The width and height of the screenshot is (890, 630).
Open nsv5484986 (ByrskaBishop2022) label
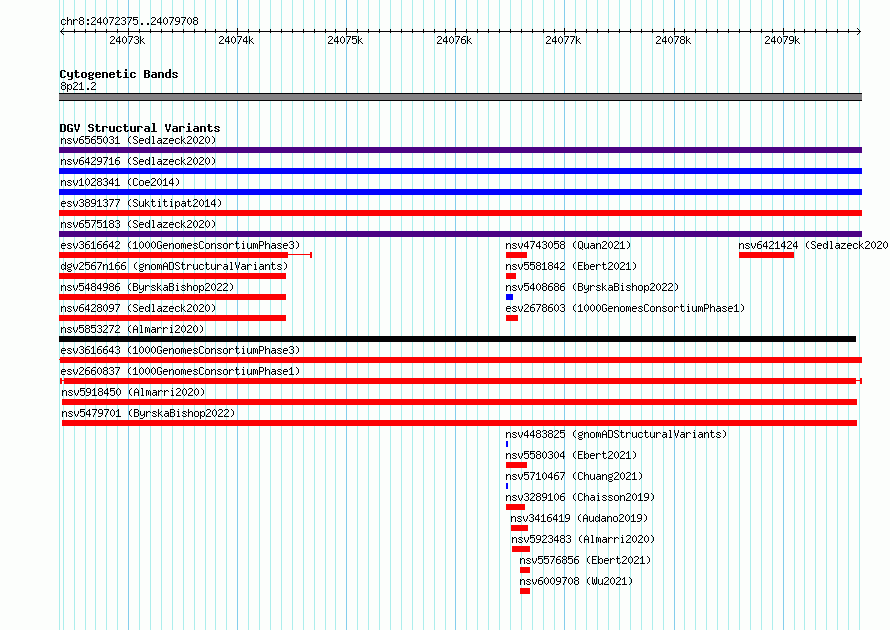coord(147,287)
